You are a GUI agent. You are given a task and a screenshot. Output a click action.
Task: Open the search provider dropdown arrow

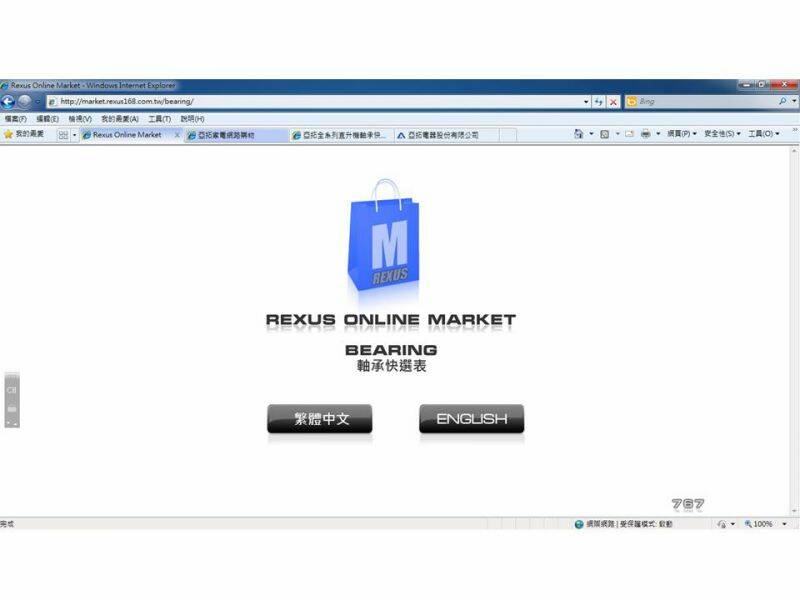point(794,102)
